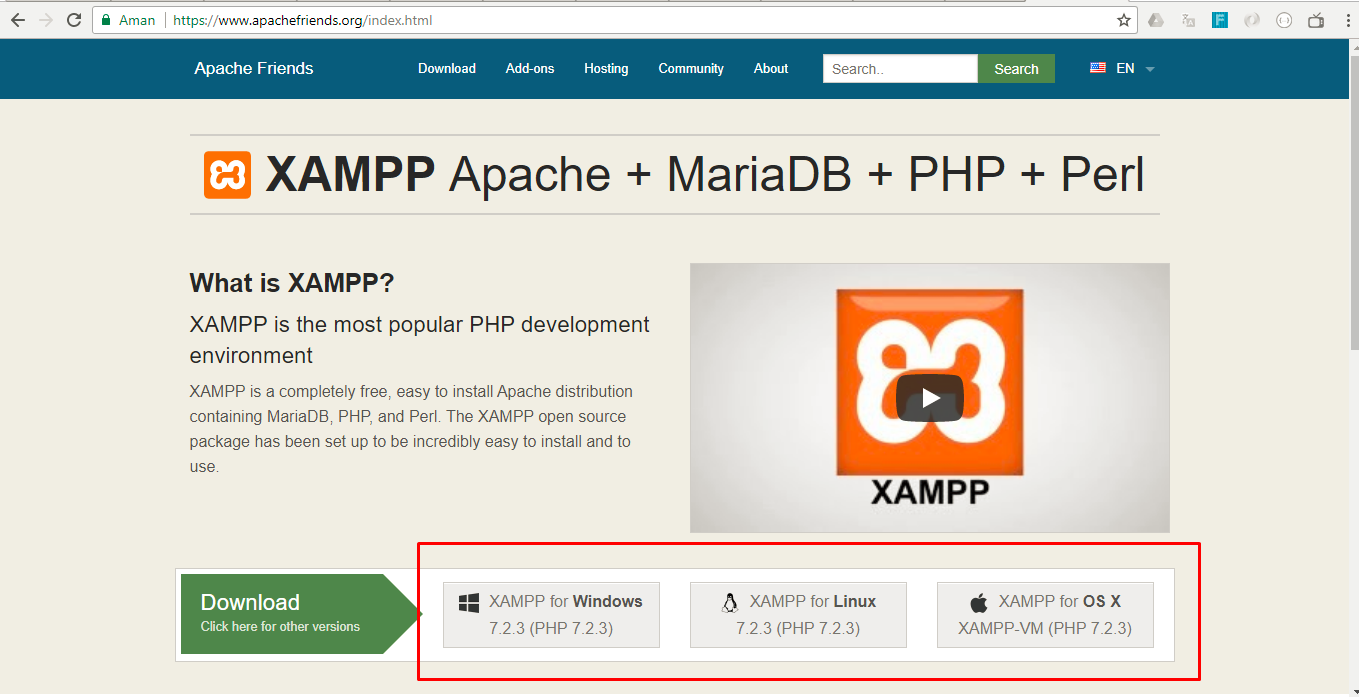
Task: Open the Add-ons navigation item
Action: pyautogui.click(x=530, y=68)
